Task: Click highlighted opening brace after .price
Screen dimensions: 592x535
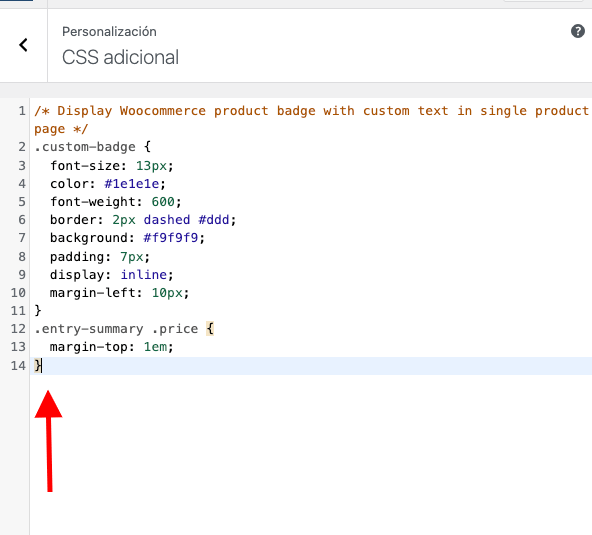Action: click(x=210, y=329)
